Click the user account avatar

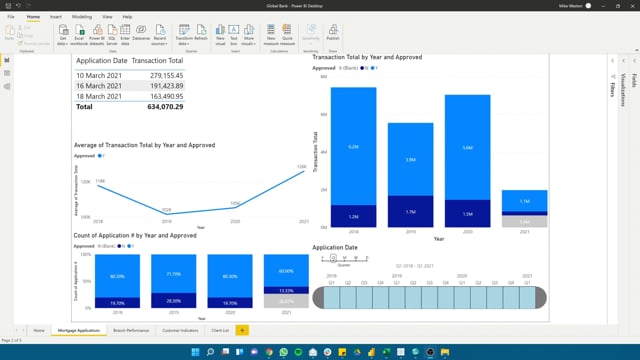click(588, 6)
